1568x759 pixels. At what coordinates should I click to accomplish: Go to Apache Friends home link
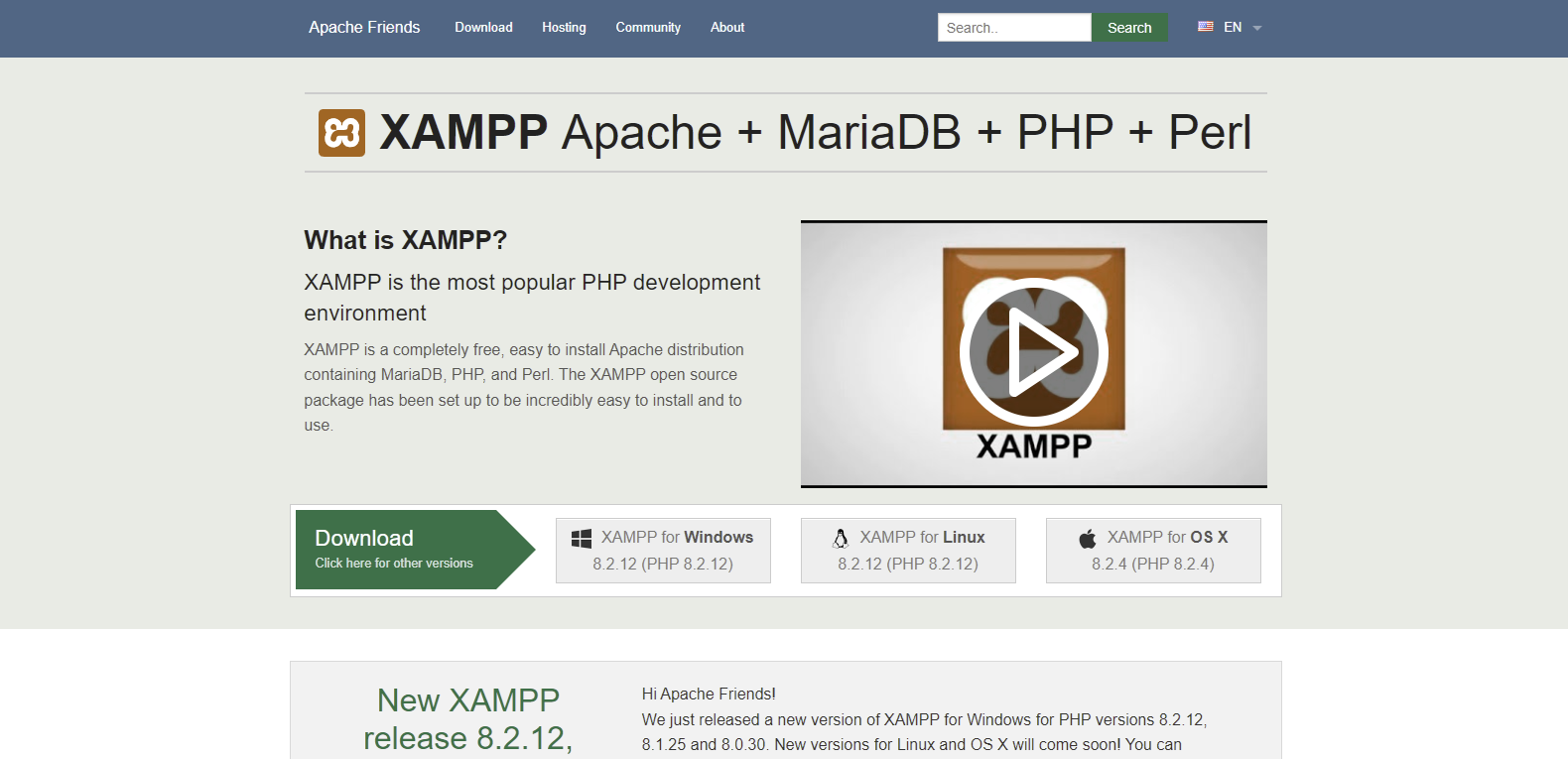click(x=364, y=27)
